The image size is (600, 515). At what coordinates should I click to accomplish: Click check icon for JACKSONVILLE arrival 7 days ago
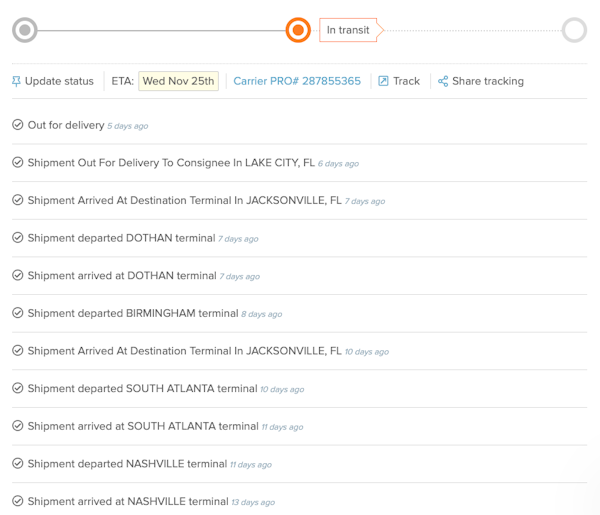18,200
